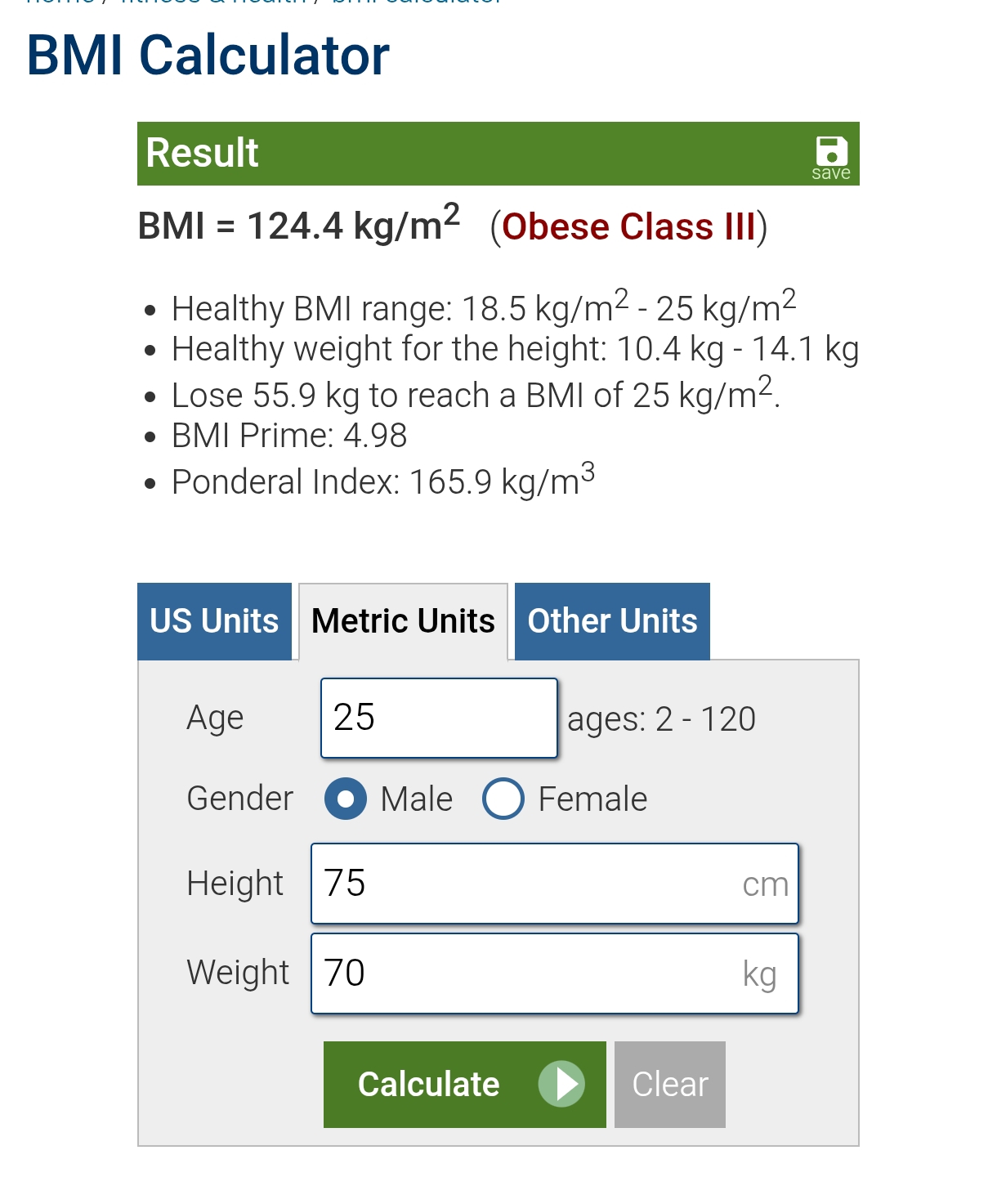The width and height of the screenshot is (997, 1204).
Task: Switch to the Other Units tab
Action: pyautogui.click(x=612, y=621)
